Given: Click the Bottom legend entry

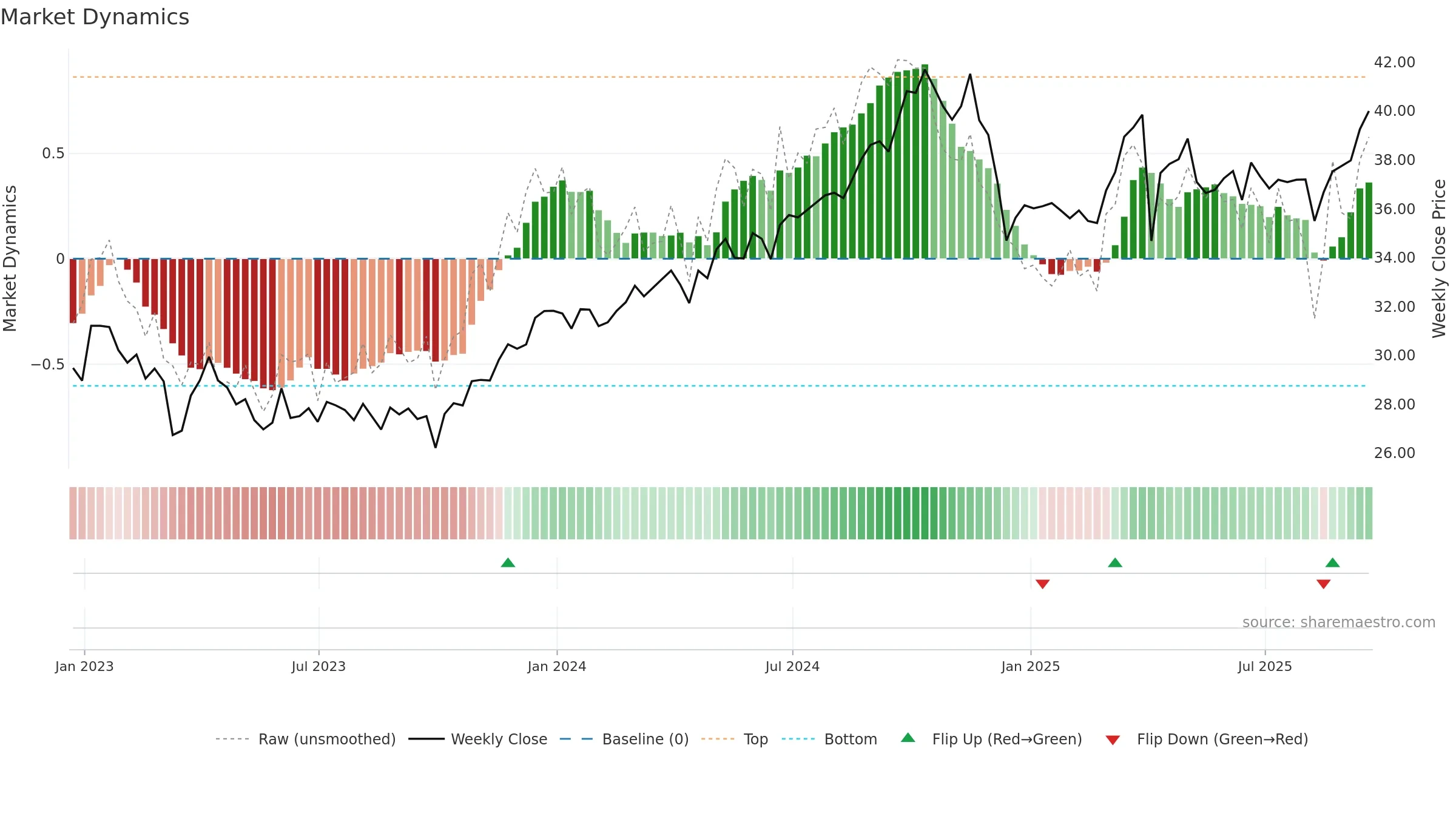Looking at the screenshot, I should pyautogui.click(x=829, y=739).
